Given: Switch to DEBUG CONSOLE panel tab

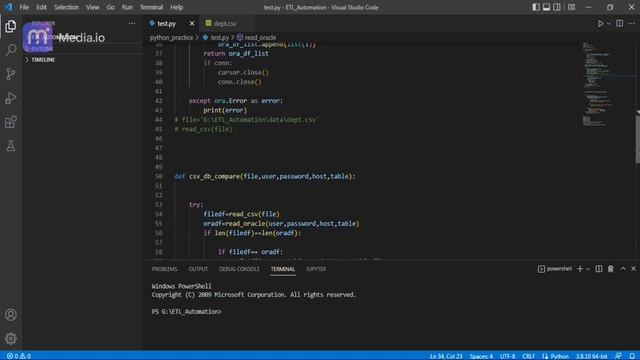Looking at the screenshot, I should [x=239, y=269].
